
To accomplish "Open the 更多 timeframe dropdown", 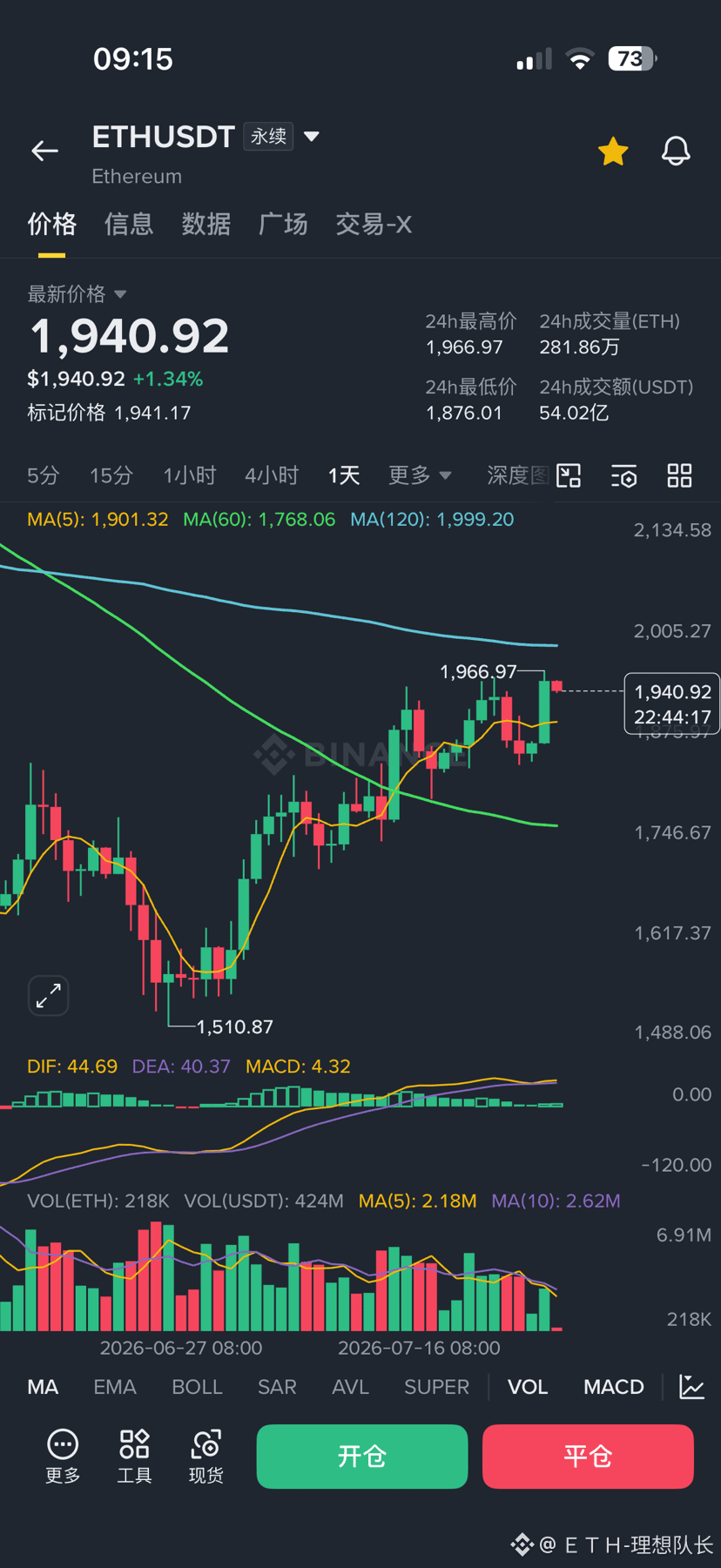I will pos(420,475).
